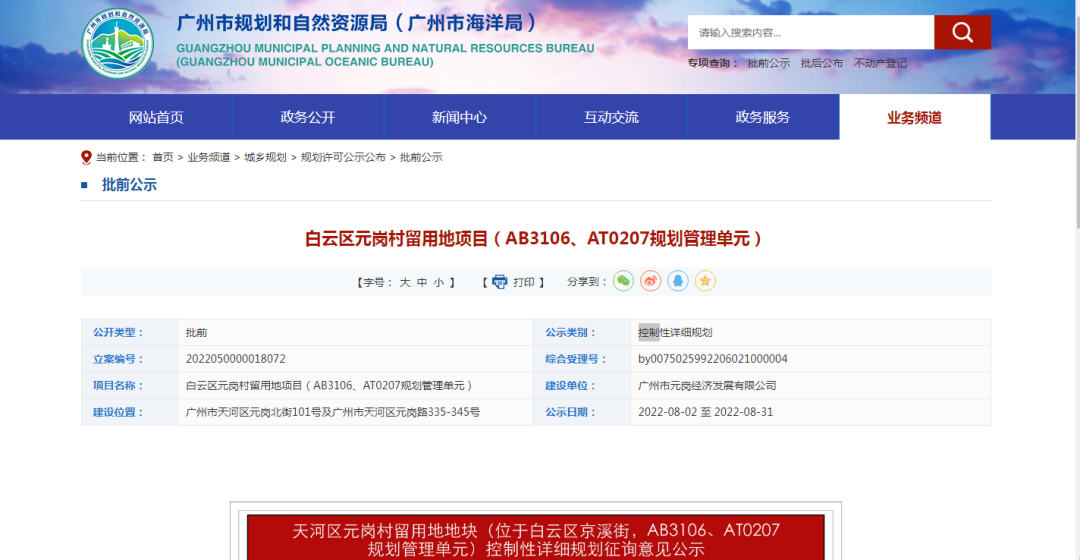1080x560 pixels.
Task: Click the 批前公示 section heading
Action: (x=129, y=185)
